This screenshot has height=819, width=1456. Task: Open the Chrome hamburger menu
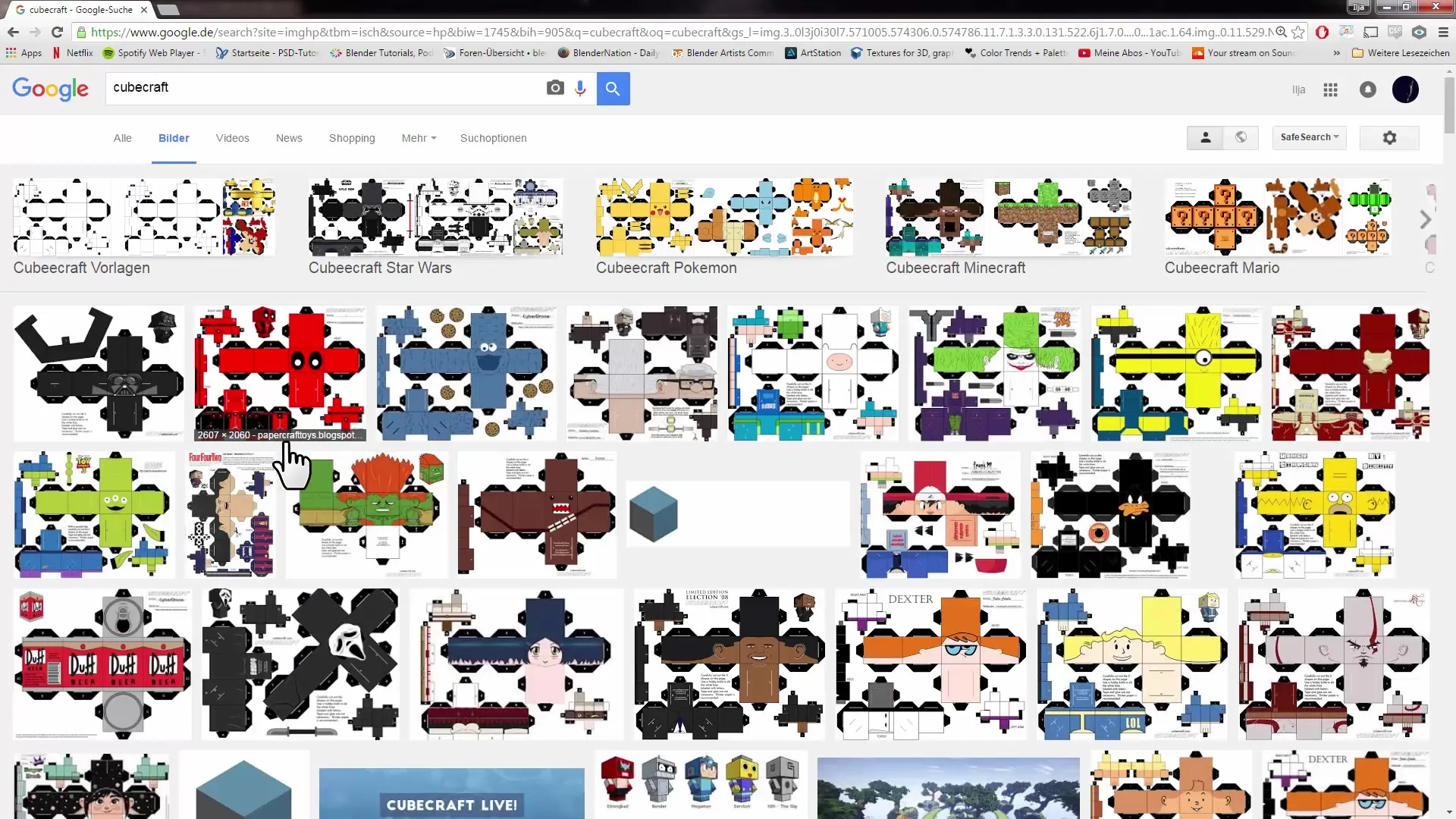coord(1443,32)
